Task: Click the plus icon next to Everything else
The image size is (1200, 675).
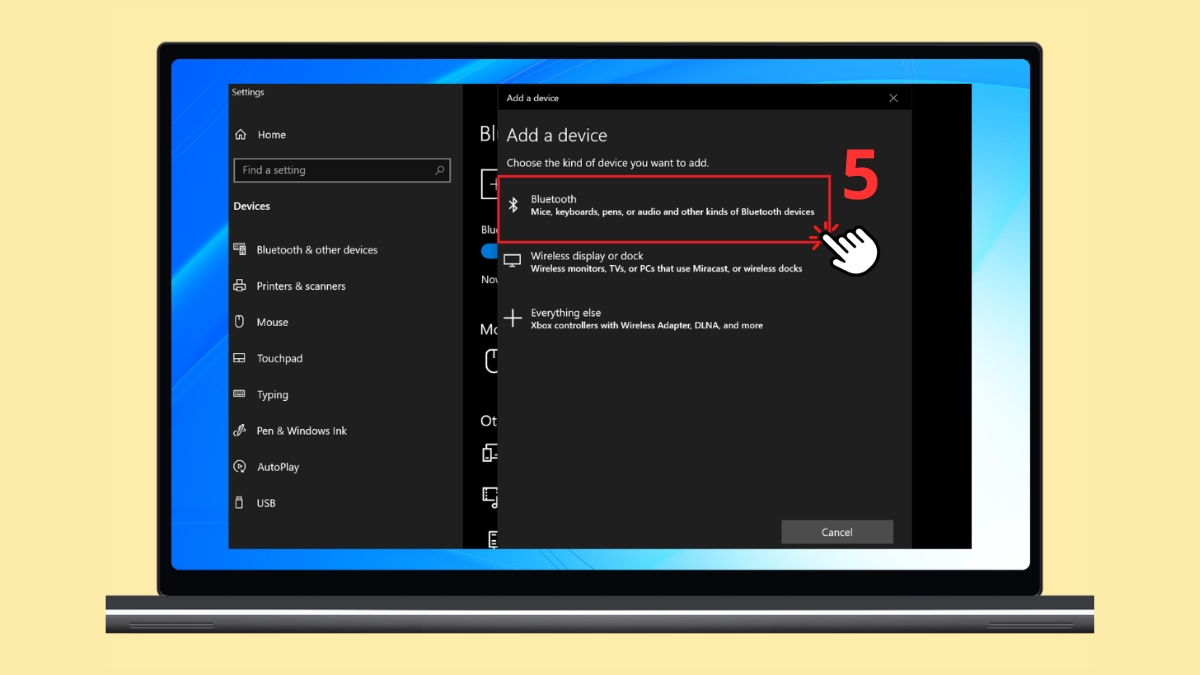Action: tap(513, 317)
